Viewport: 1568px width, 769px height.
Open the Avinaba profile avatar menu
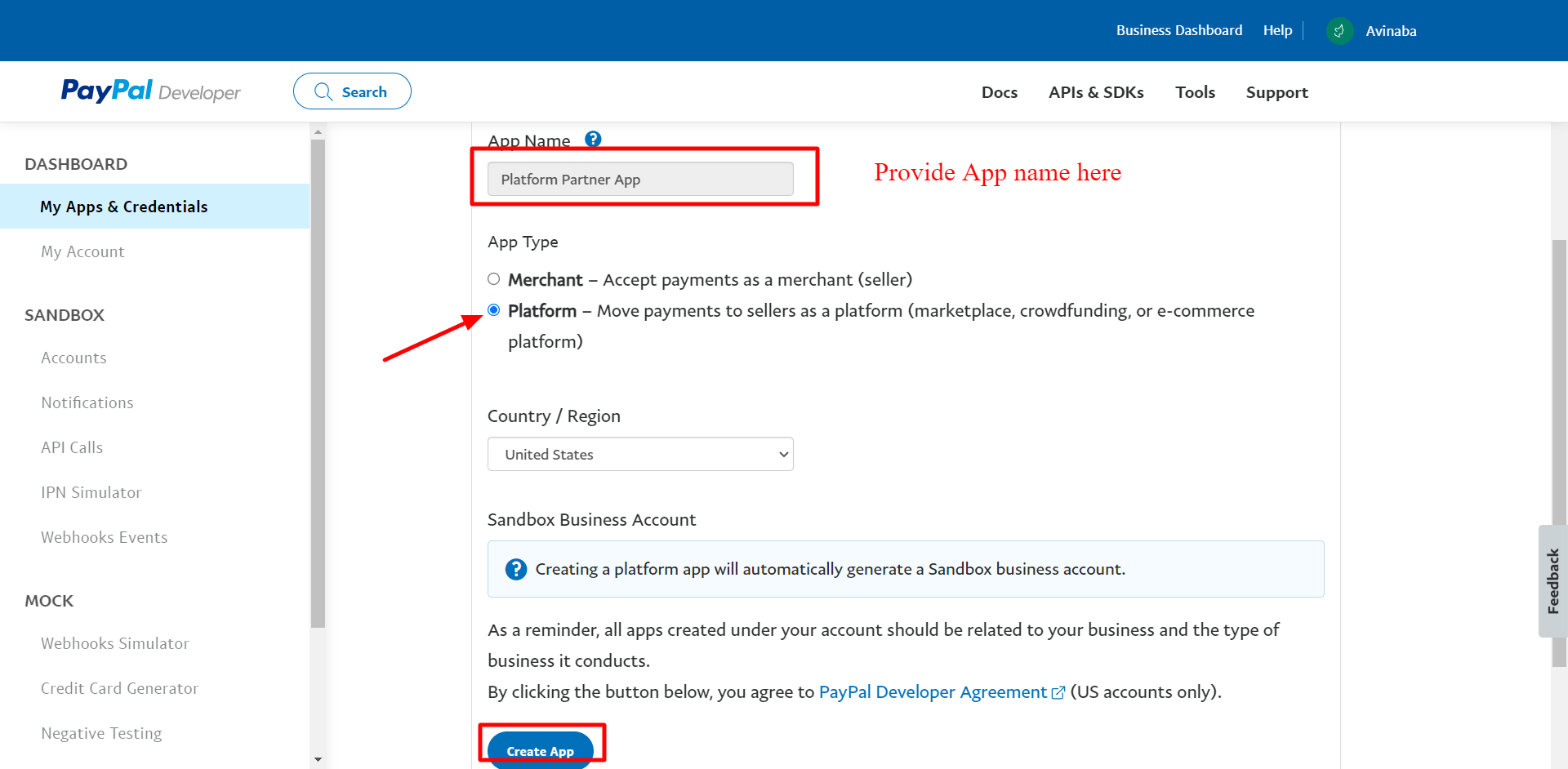pos(1339,30)
